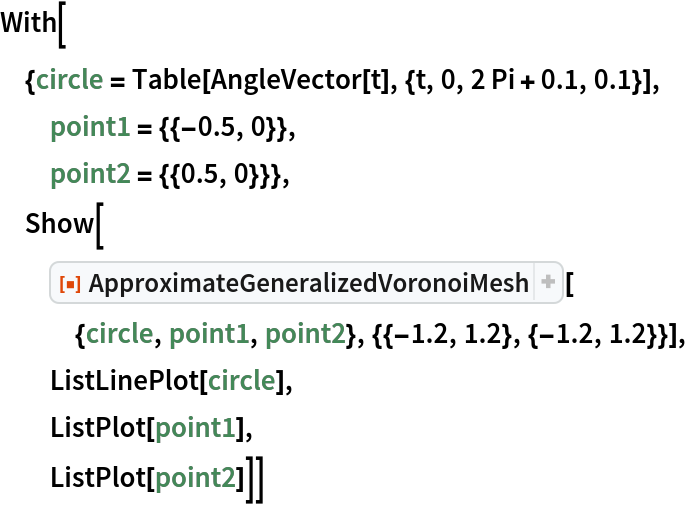Image resolution: width=694 pixels, height=506 pixels.
Task: Select point1 on the second code line
Action: pyautogui.click(x=90, y=127)
